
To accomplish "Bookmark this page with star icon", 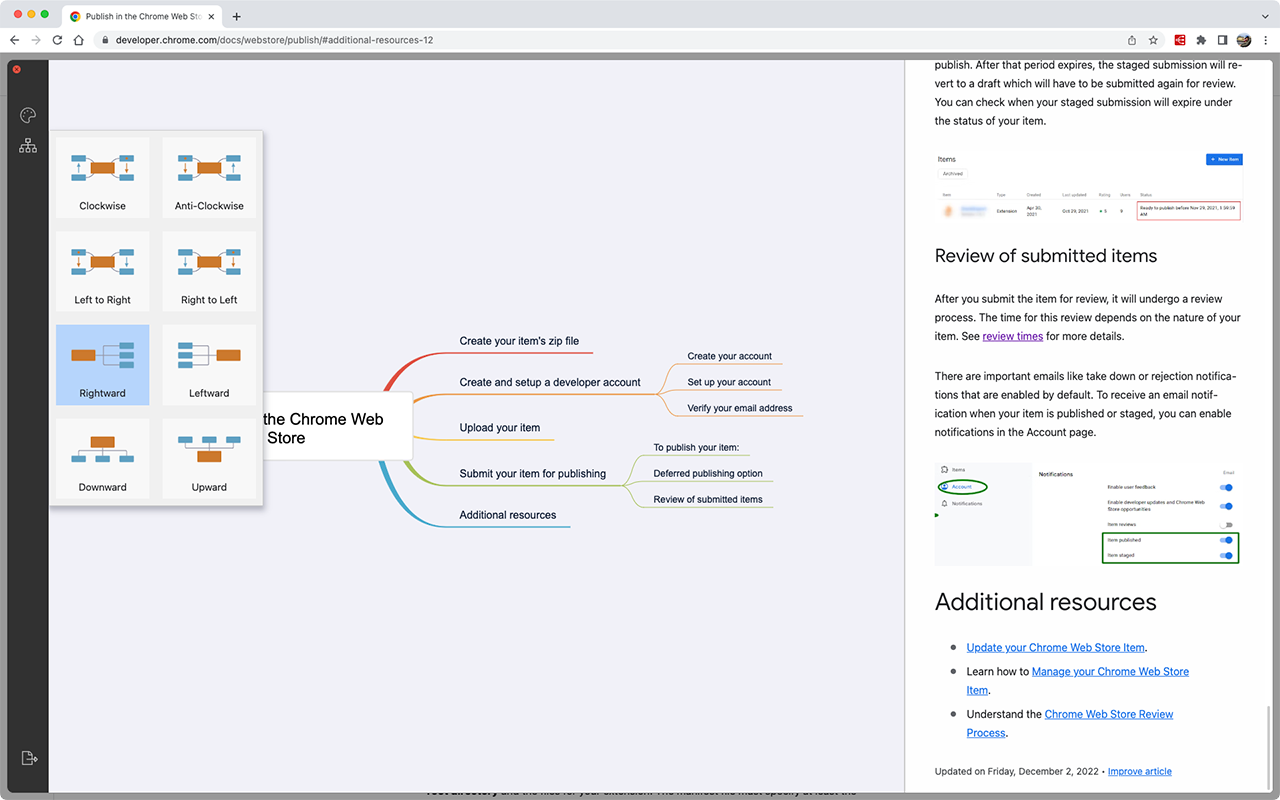I will click(1153, 40).
